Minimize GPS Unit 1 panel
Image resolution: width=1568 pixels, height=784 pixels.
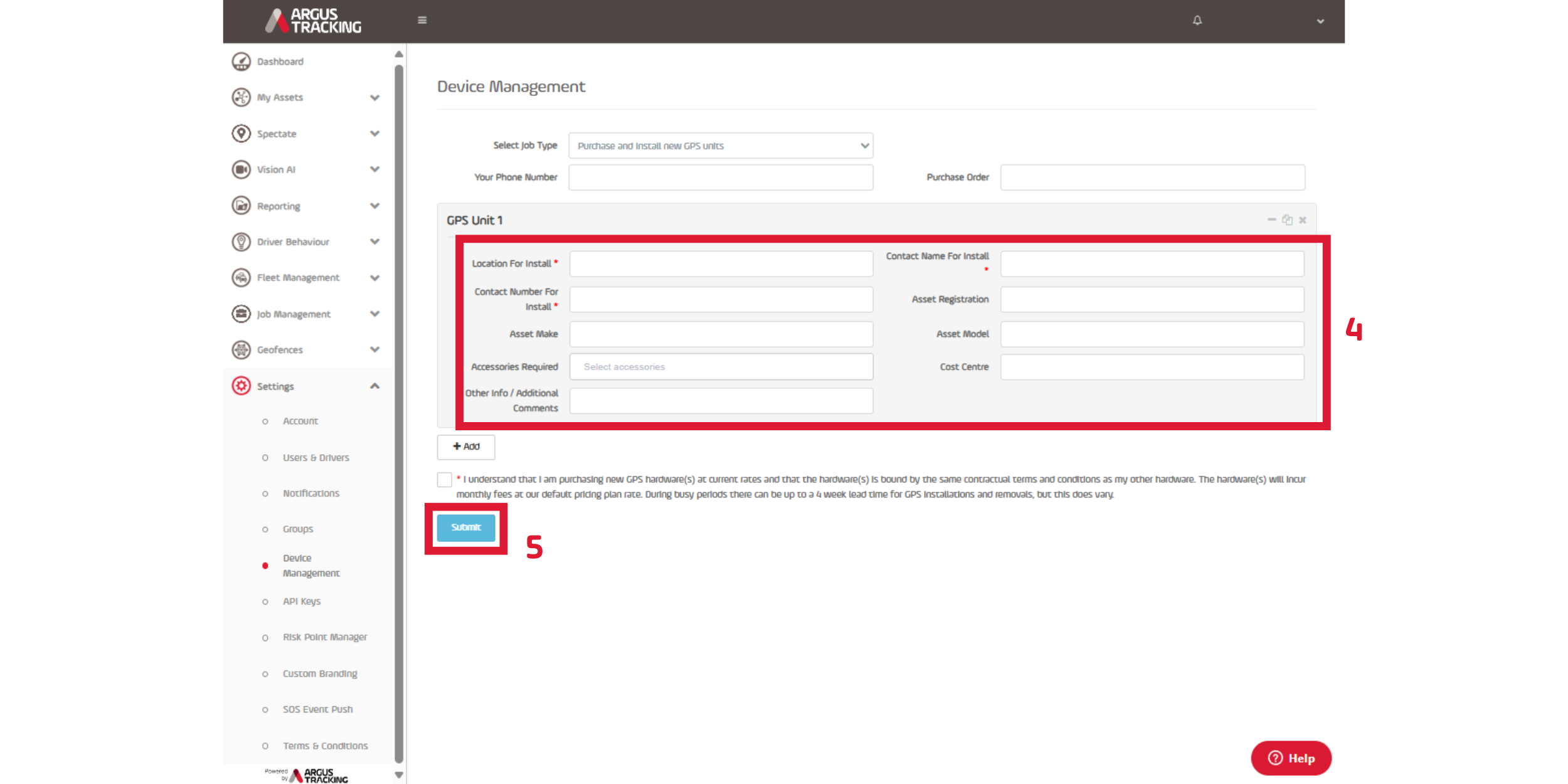tap(1271, 220)
